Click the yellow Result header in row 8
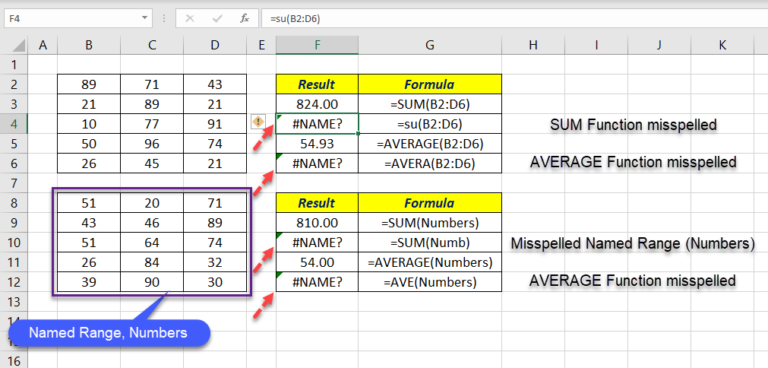768x368 pixels. tap(317, 203)
